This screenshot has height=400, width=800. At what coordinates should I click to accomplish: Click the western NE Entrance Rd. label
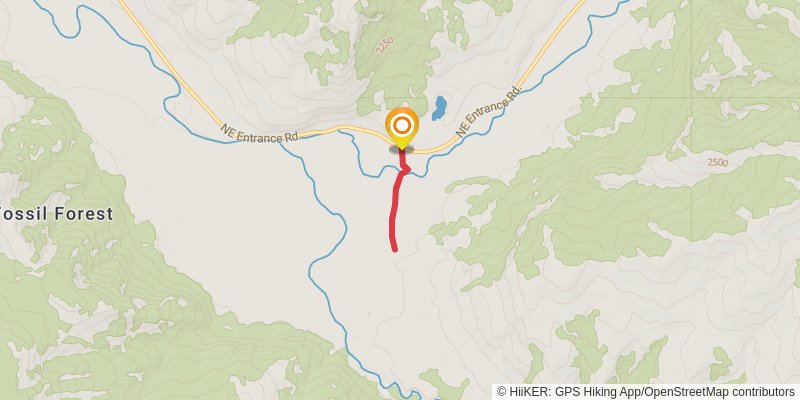point(258,134)
